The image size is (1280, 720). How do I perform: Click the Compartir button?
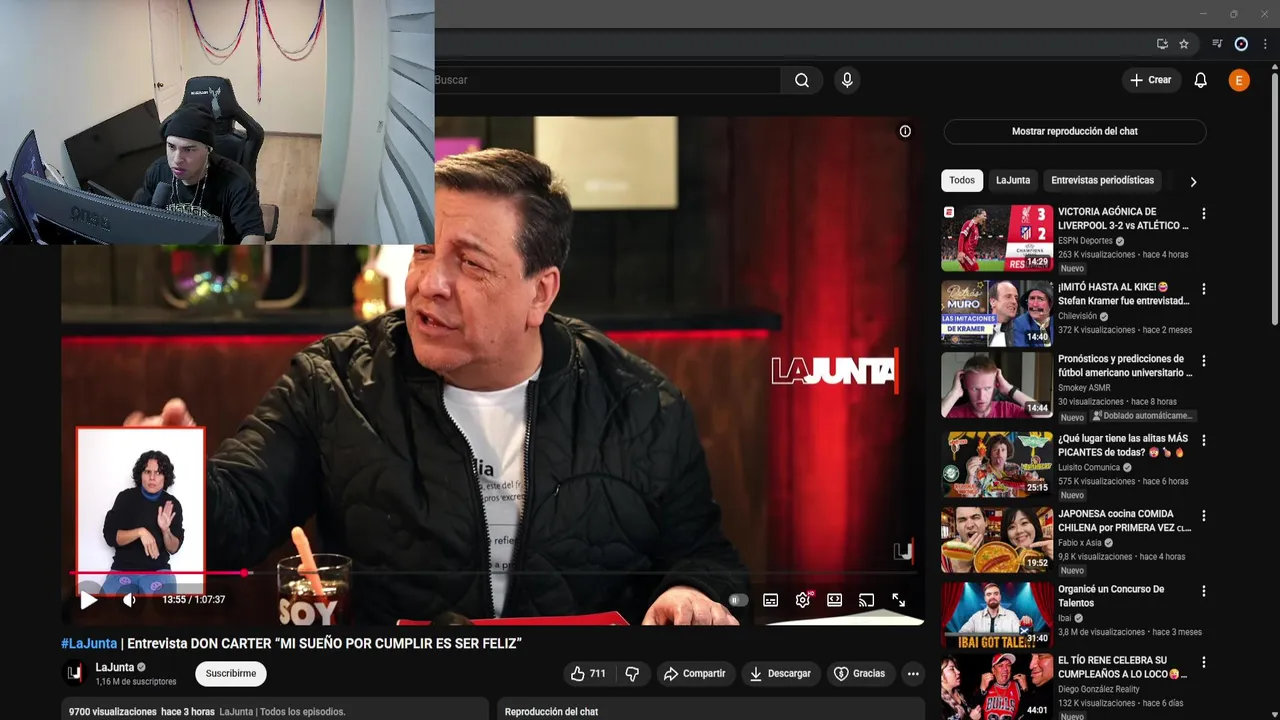(694, 674)
